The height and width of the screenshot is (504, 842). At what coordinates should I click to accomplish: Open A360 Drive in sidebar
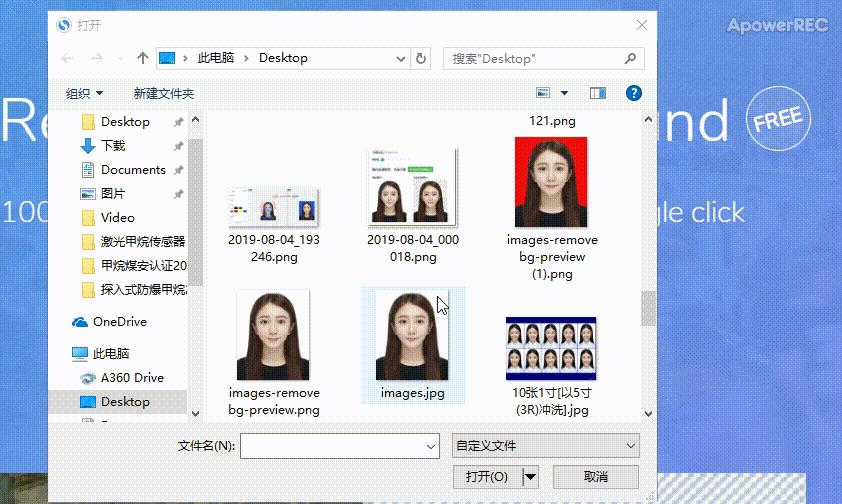[122, 377]
